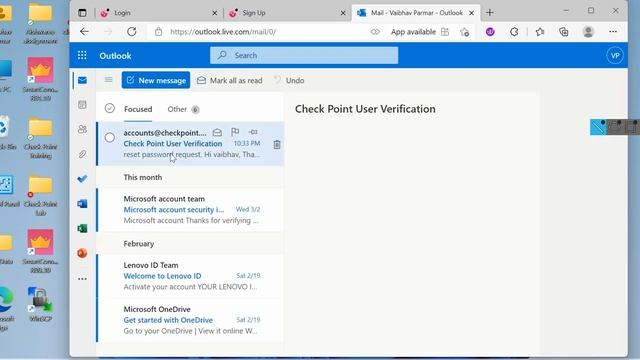This screenshot has height=360, width=640.
Task: Click App available install button
Action: point(420,32)
